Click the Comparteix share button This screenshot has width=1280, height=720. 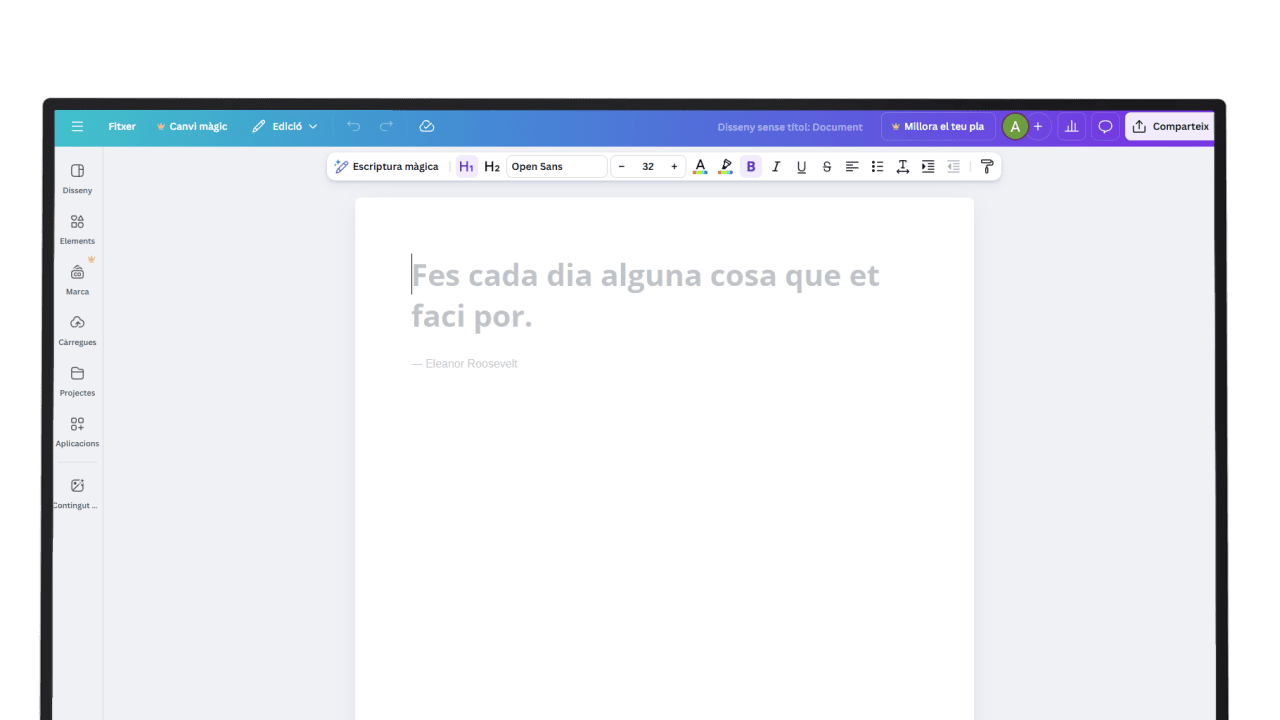(x=1170, y=127)
